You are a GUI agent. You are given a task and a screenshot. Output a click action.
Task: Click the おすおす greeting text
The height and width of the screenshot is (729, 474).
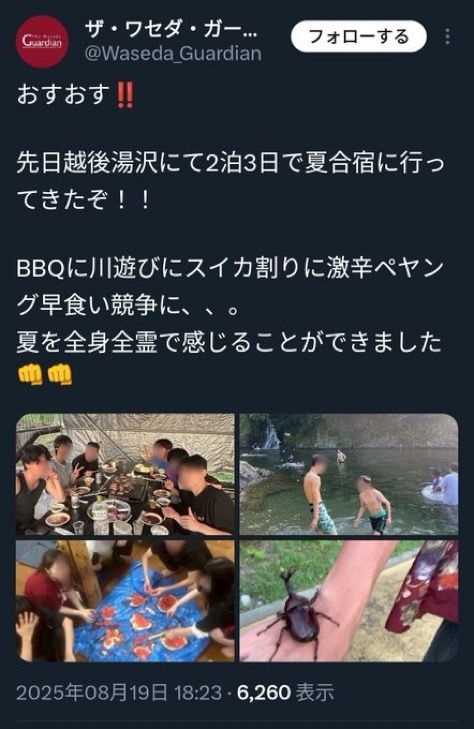click(x=64, y=95)
